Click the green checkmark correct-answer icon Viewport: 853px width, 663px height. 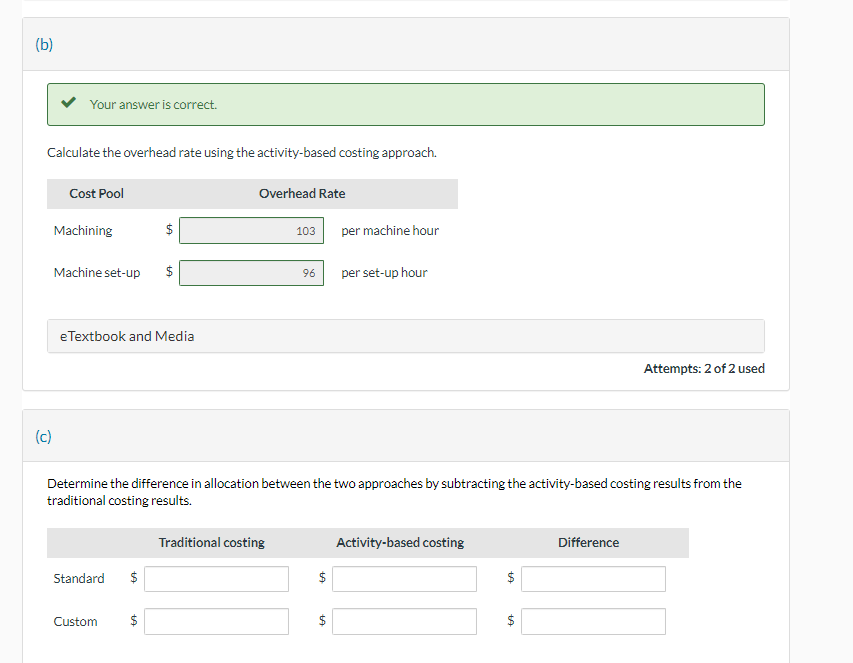tap(68, 102)
